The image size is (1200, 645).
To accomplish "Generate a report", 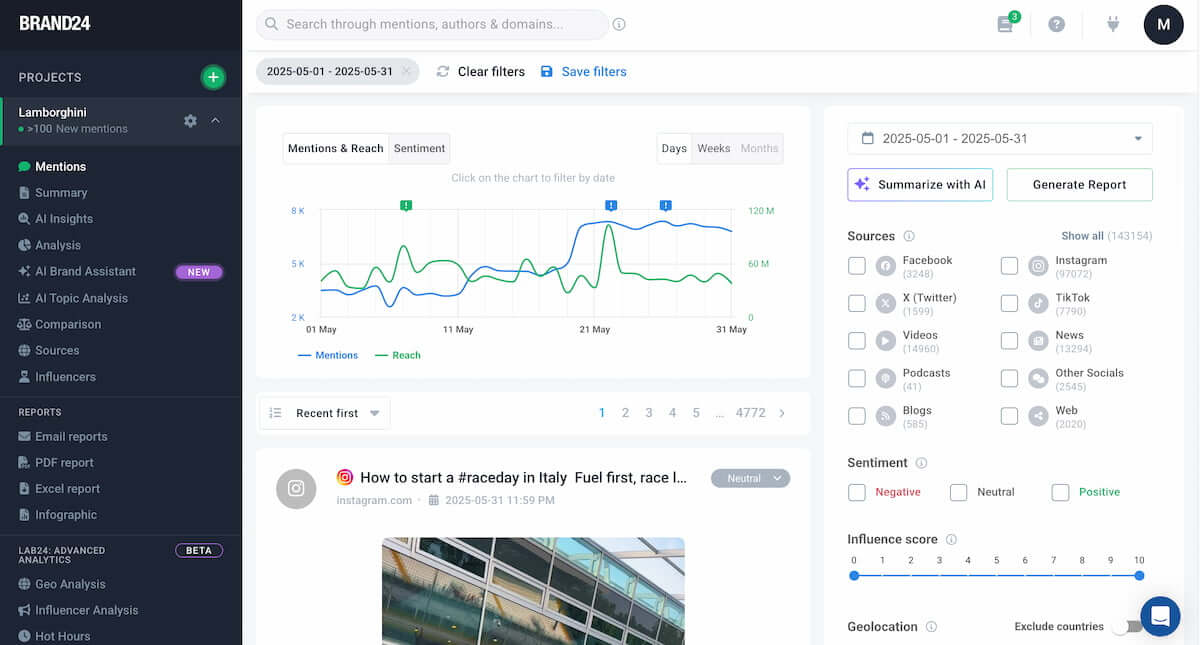I will (x=1079, y=184).
